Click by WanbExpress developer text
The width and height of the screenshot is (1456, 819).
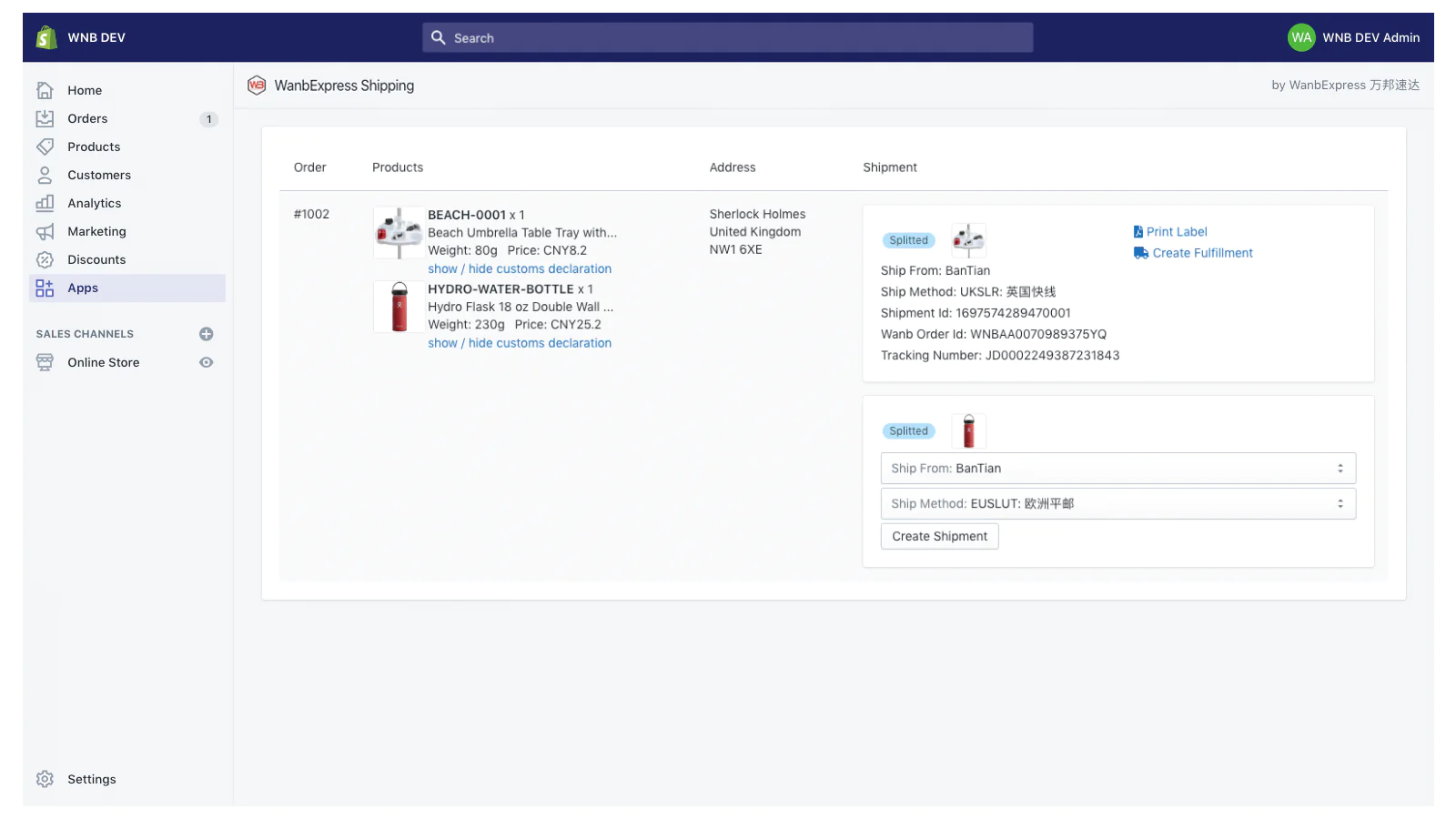point(1345,85)
